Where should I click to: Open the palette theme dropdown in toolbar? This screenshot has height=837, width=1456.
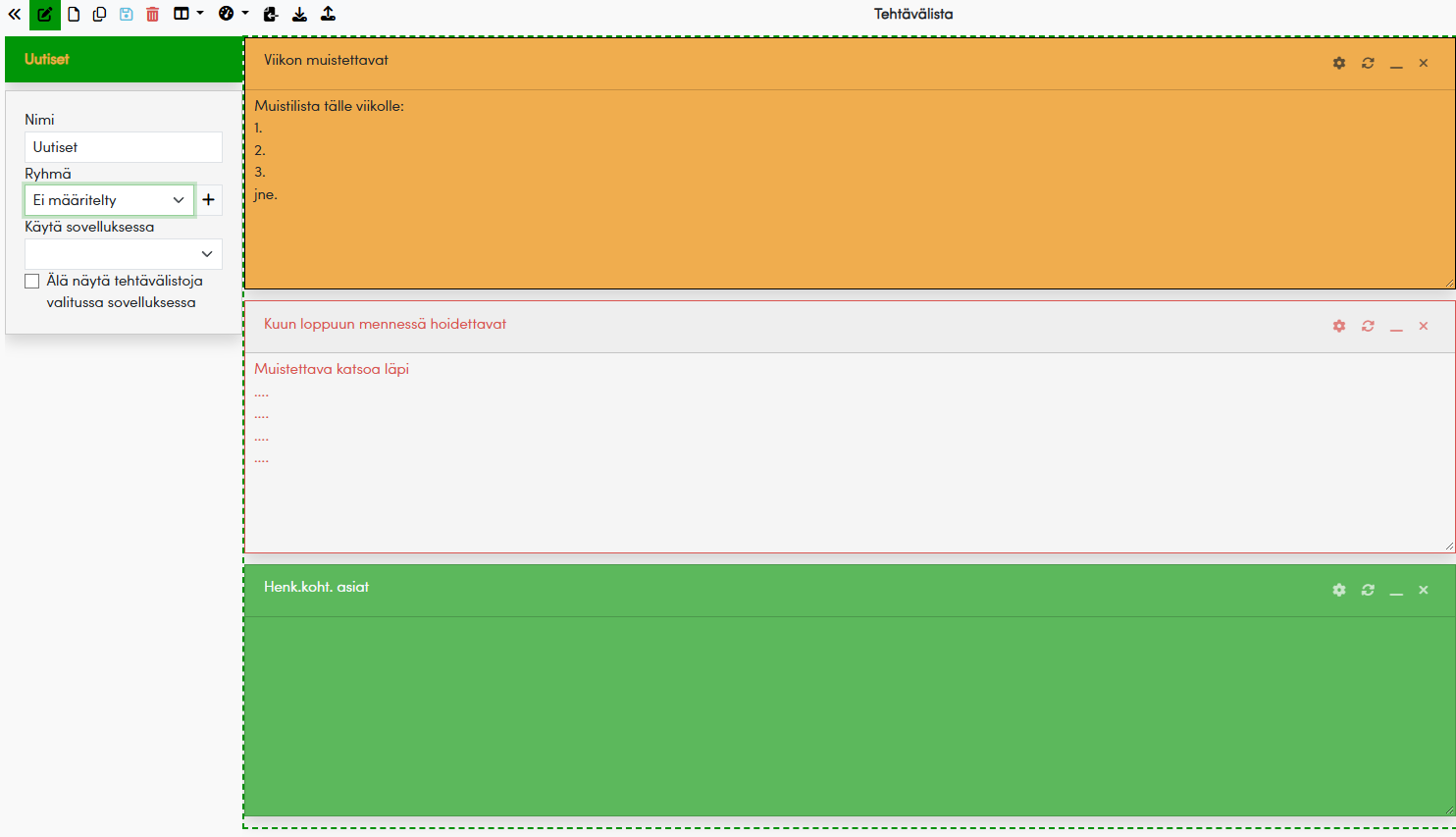point(233,14)
